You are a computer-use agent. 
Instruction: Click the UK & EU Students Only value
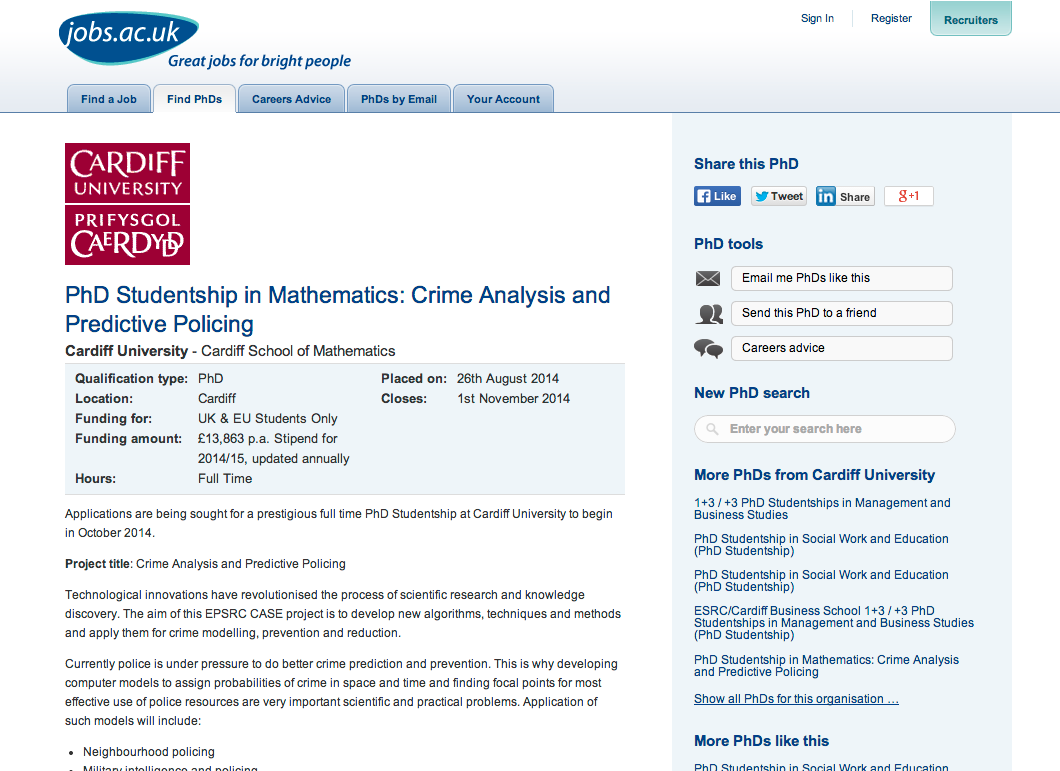click(268, 419)
